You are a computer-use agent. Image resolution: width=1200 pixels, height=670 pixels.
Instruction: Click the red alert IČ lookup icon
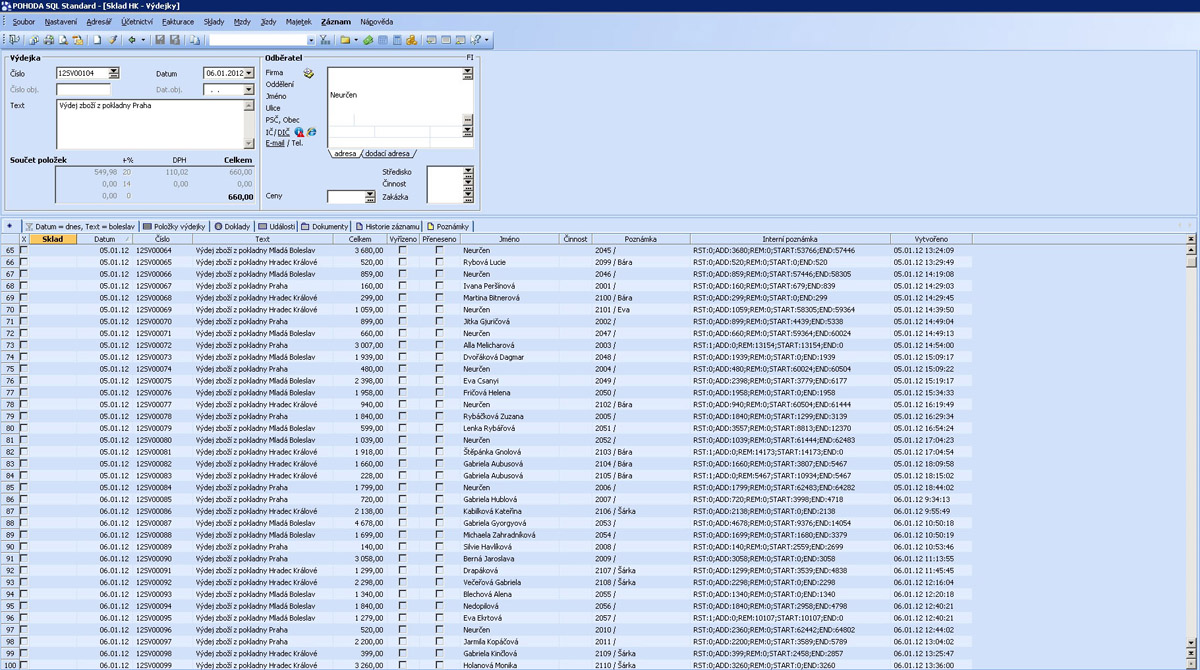(299, 132)
